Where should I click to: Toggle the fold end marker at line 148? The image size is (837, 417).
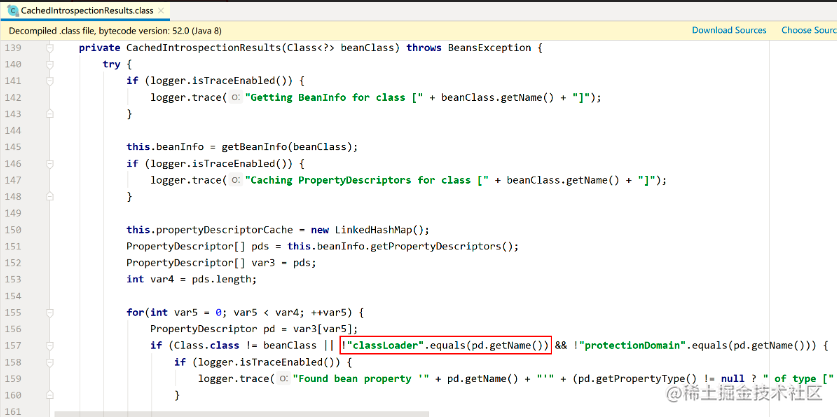coord(50,197)
